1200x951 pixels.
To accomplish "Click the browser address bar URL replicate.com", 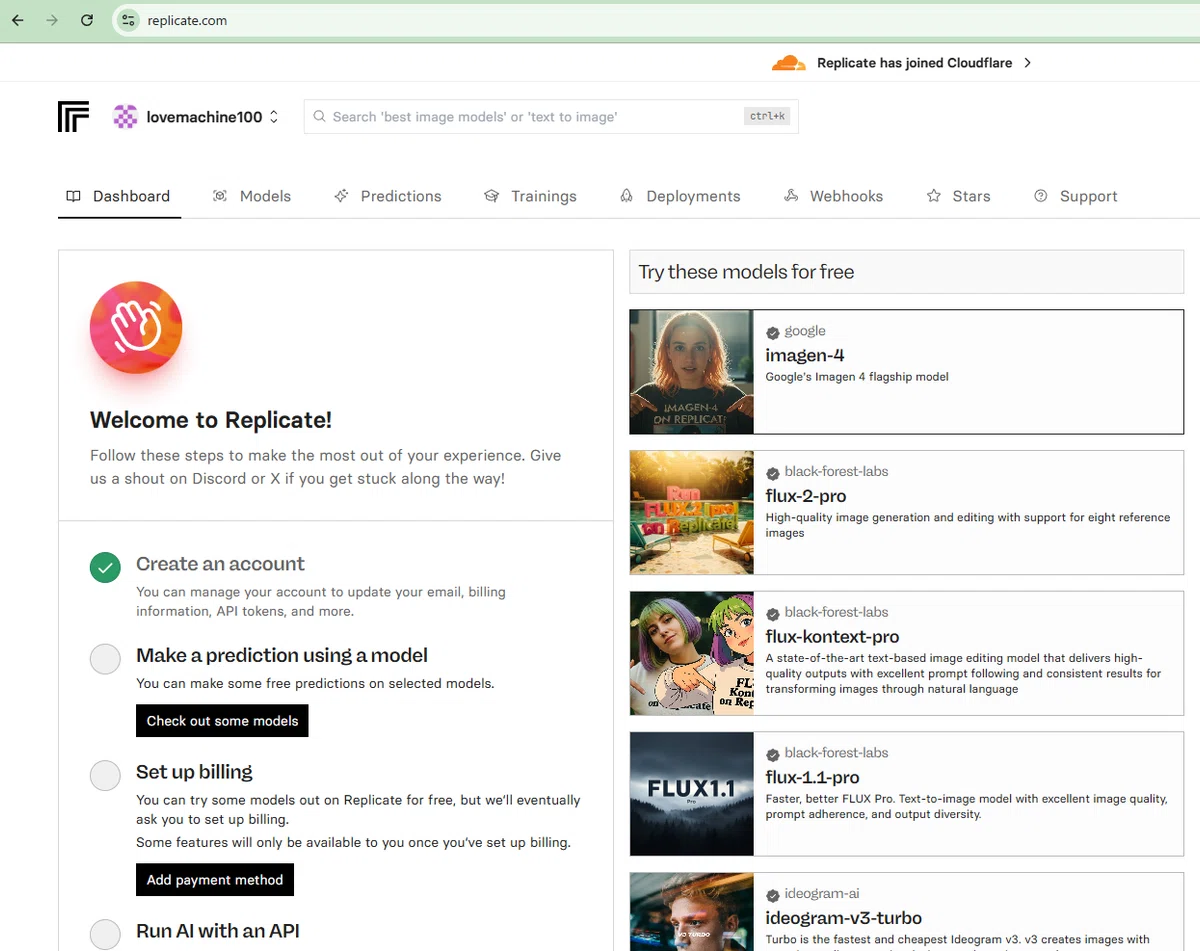I will pyautogui.click(x=187, y=20).
